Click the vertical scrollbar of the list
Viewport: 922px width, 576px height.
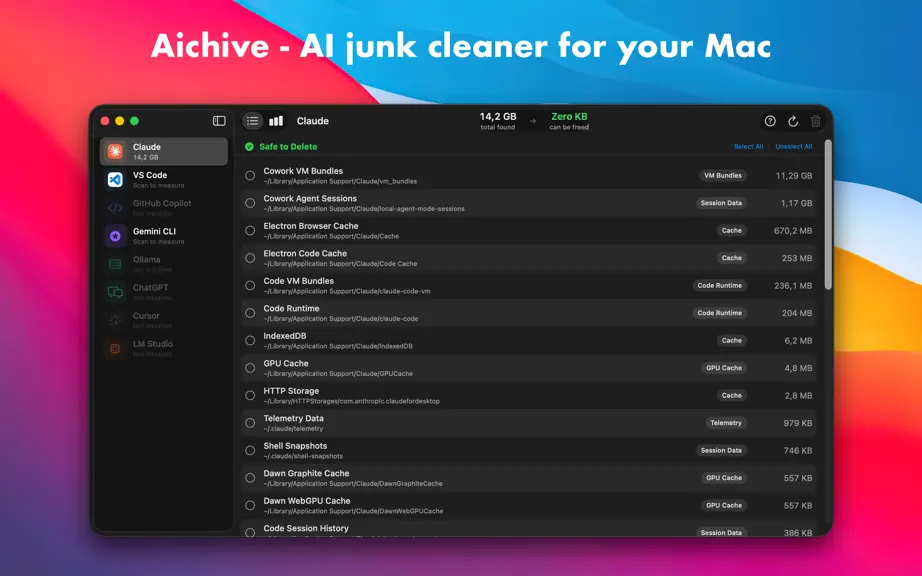[828, 215]
